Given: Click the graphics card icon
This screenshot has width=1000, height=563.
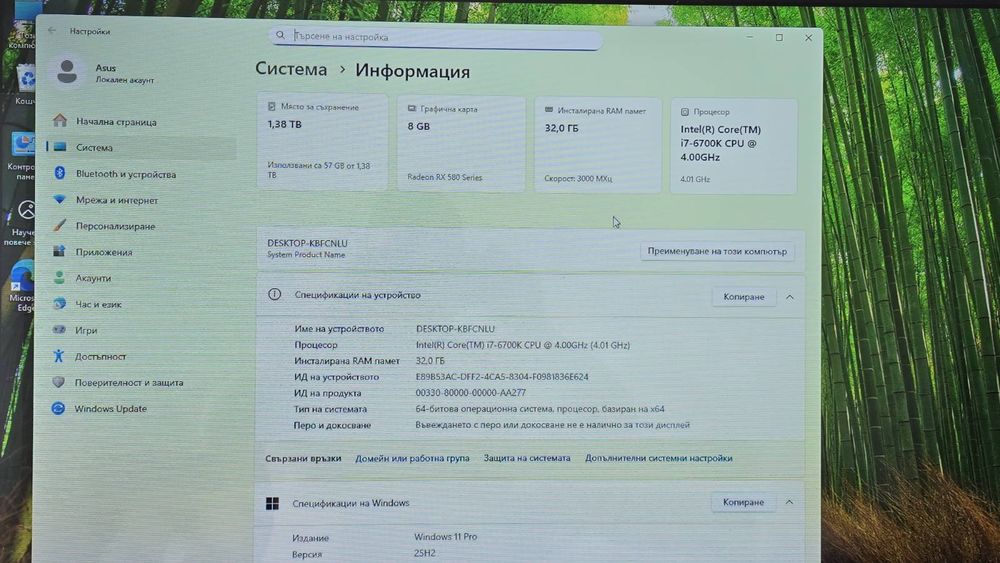Looking at the screenshot, I should [411, 108].
